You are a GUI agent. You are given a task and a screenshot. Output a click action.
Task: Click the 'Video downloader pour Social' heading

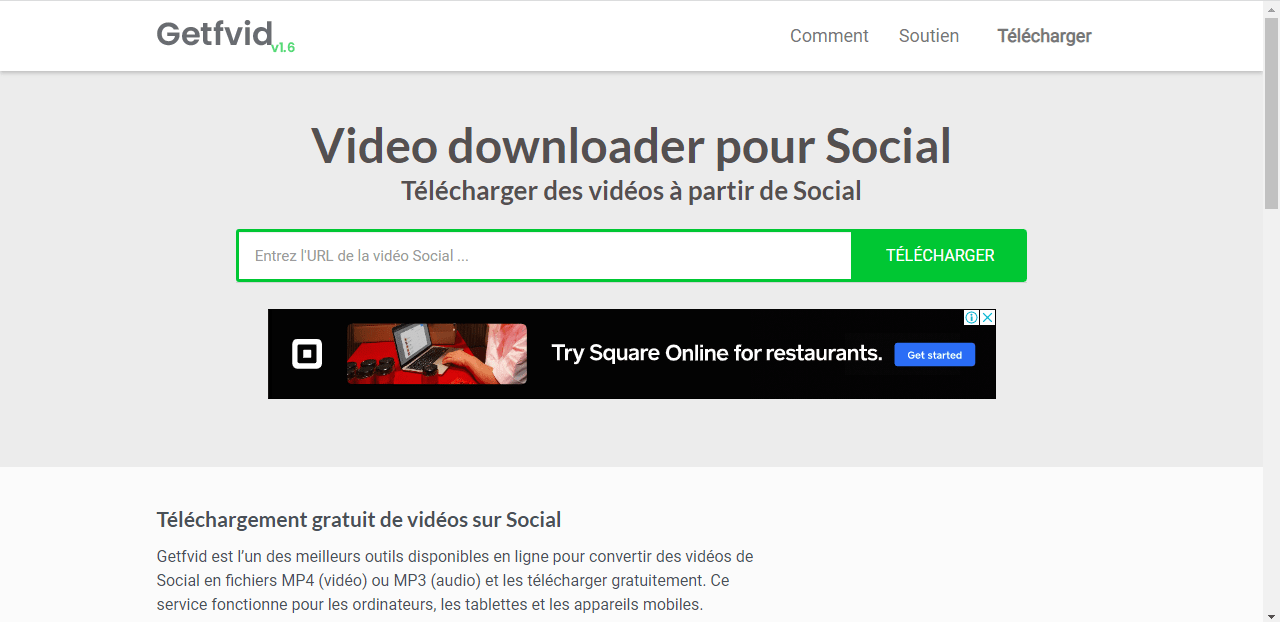(x=631, y=146)
